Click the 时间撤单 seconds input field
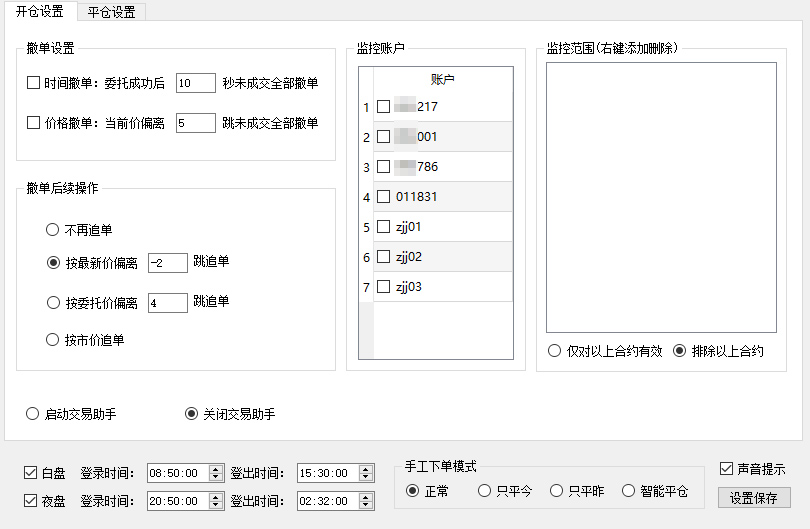The image size is (810, 529). 195,83
